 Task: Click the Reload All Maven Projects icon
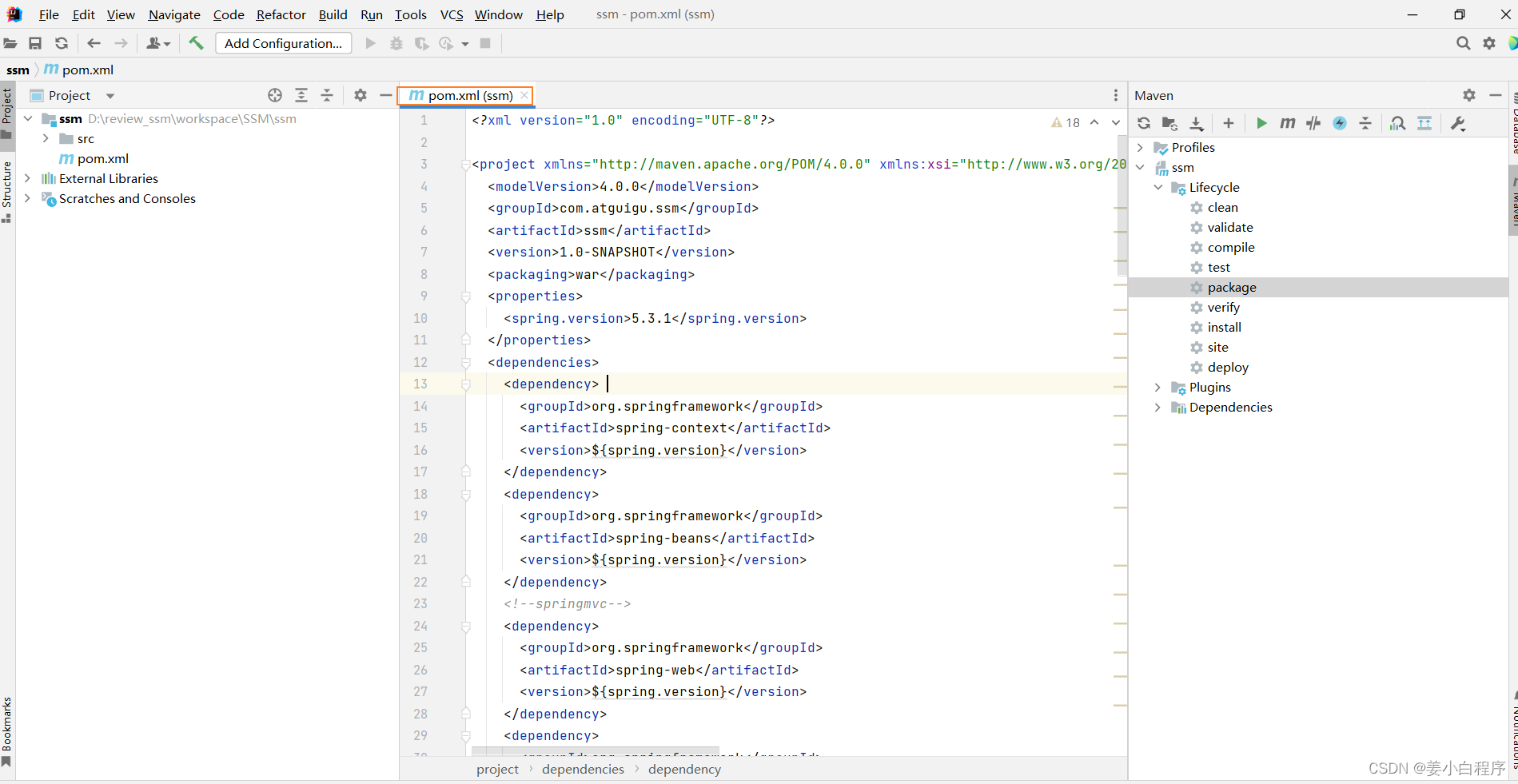(x=1144, y=123)
